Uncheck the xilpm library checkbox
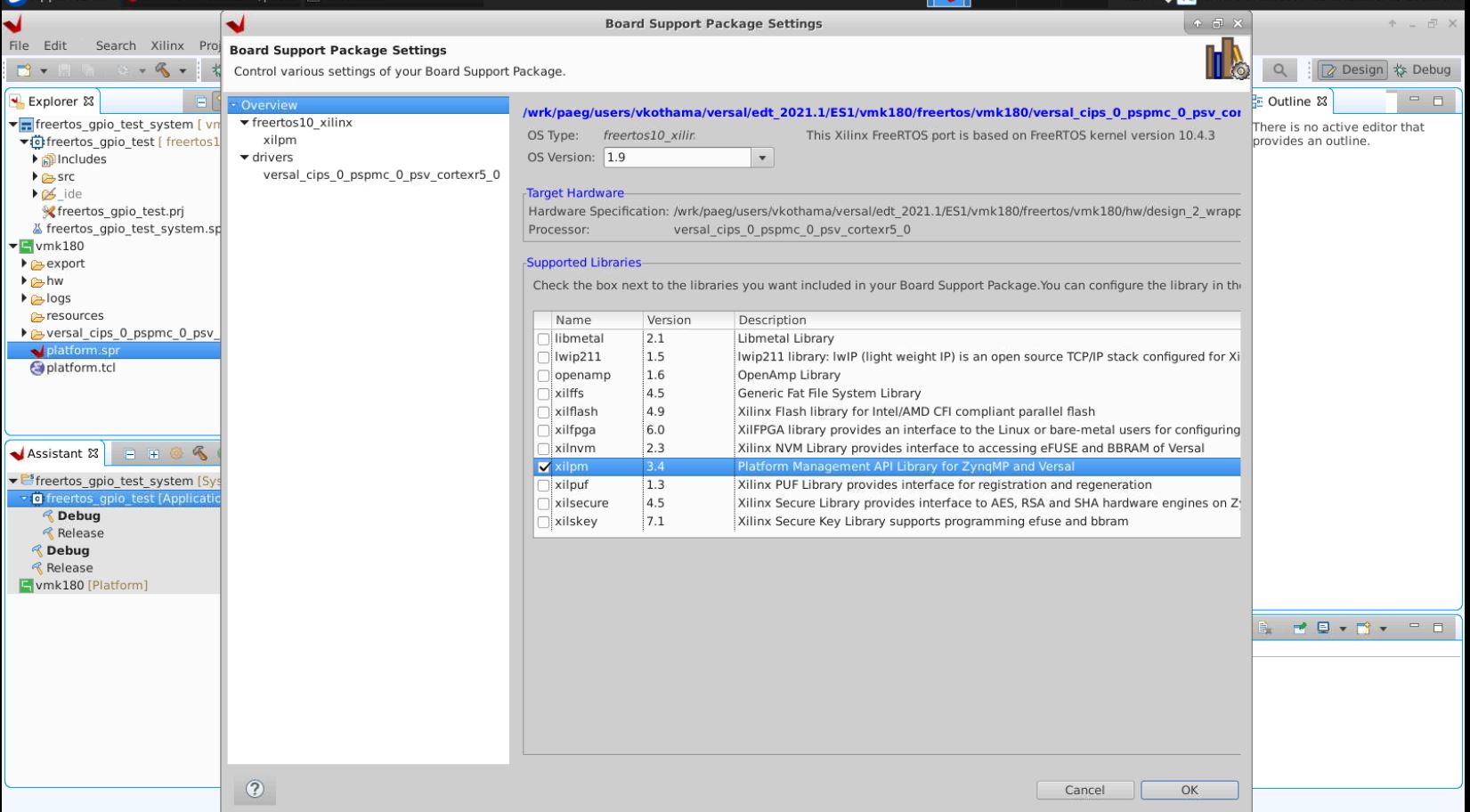The width and height of the screenshot is (1470, 812). pos(543,467)
